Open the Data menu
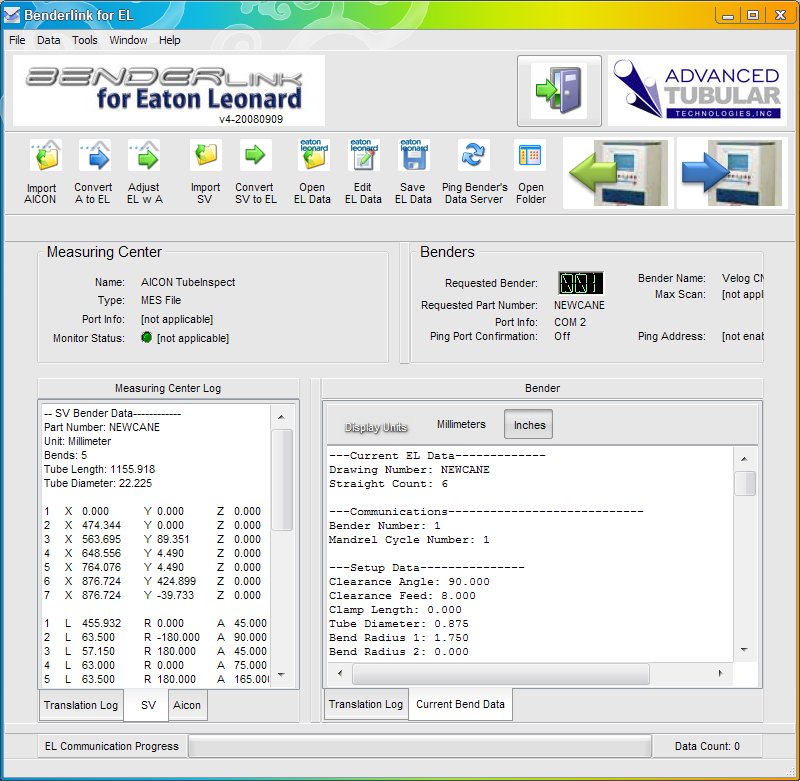 [48, 40]
